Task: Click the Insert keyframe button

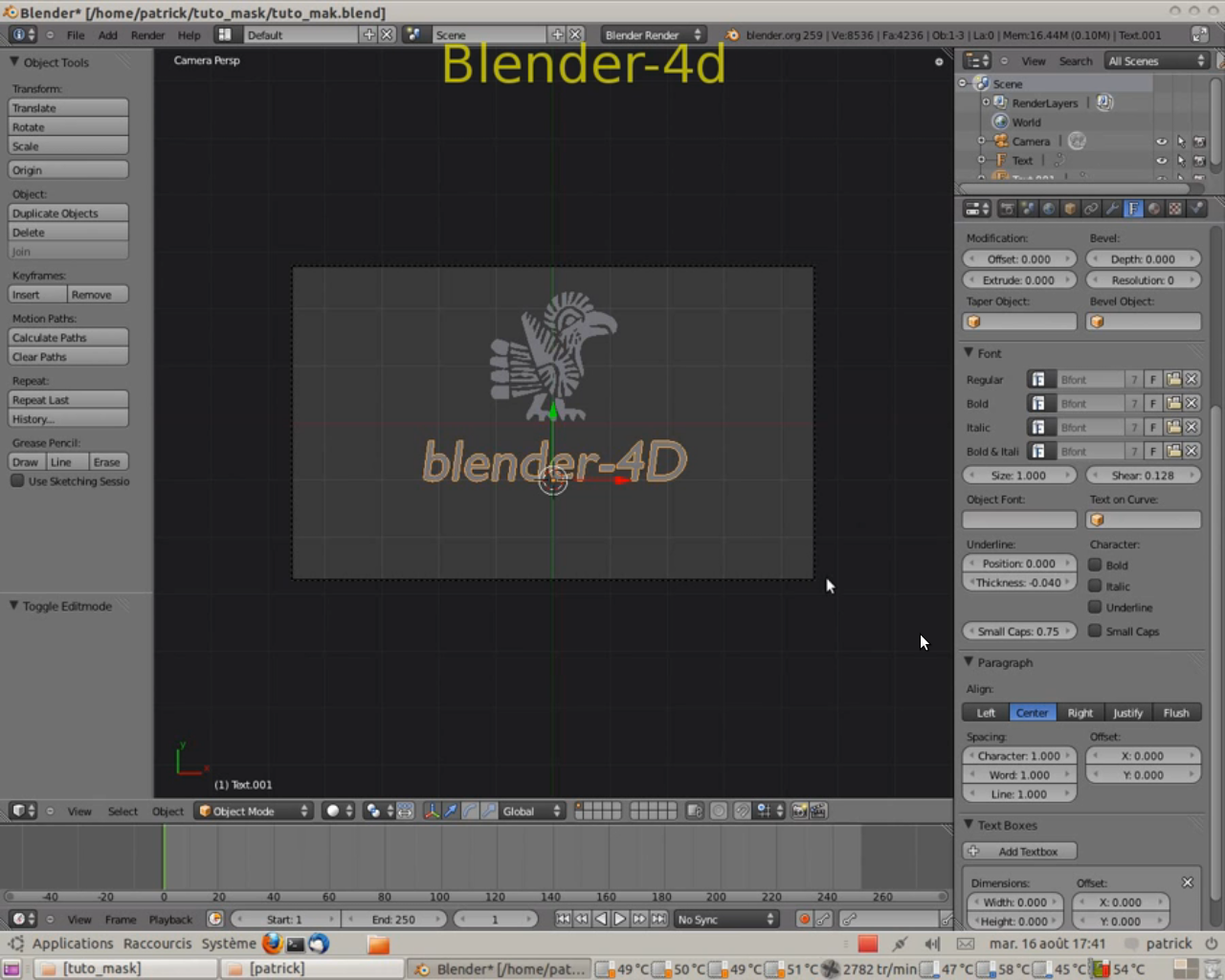Action: pyautogui.click(x=37, y=294)
